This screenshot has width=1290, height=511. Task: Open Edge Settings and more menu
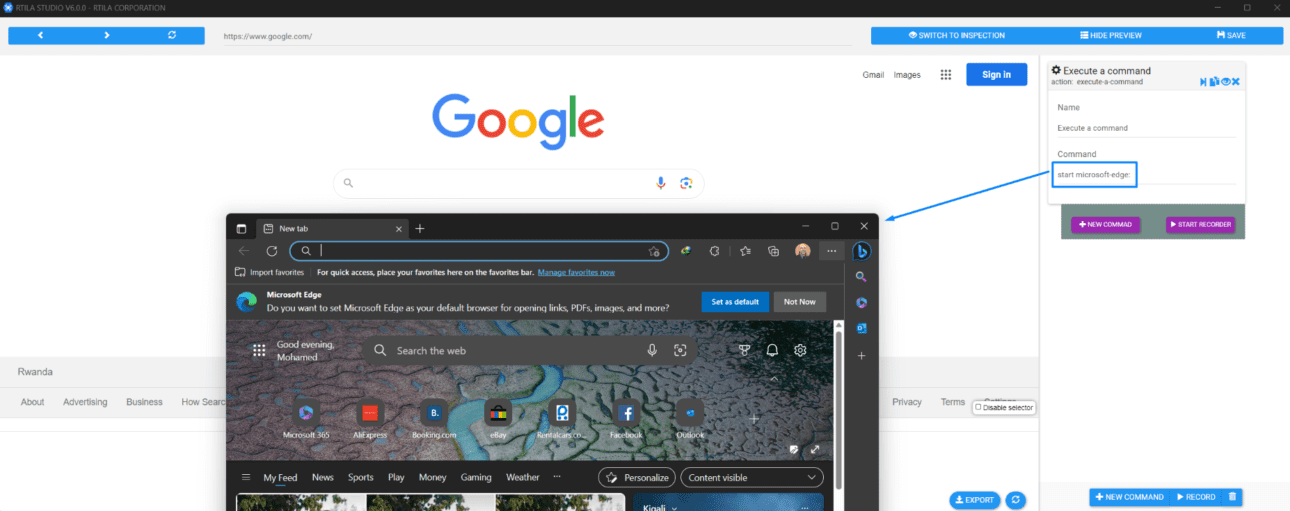(x=832, y=251)
